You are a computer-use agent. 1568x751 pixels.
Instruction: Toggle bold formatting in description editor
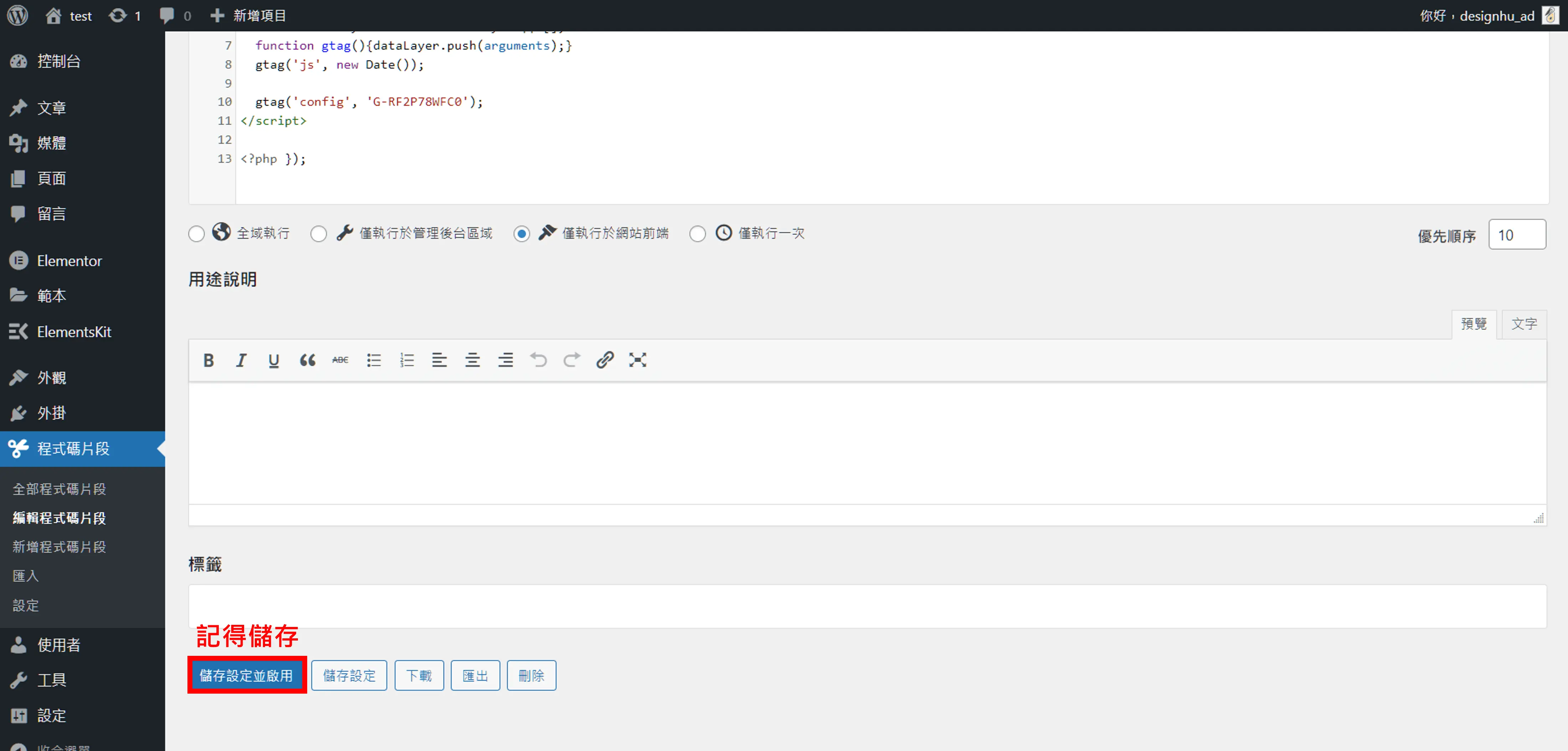click(208, 360)
